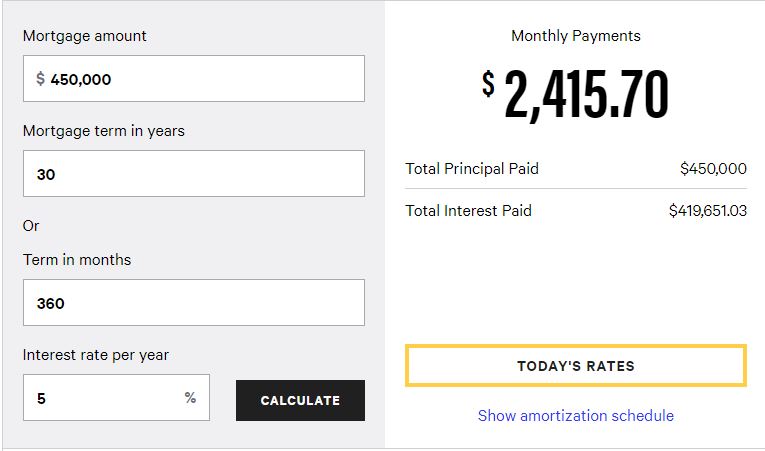This screenshot has height=451, width=765.
Task: Select the $450,000 total principal value
Action: tap(713, 169)
